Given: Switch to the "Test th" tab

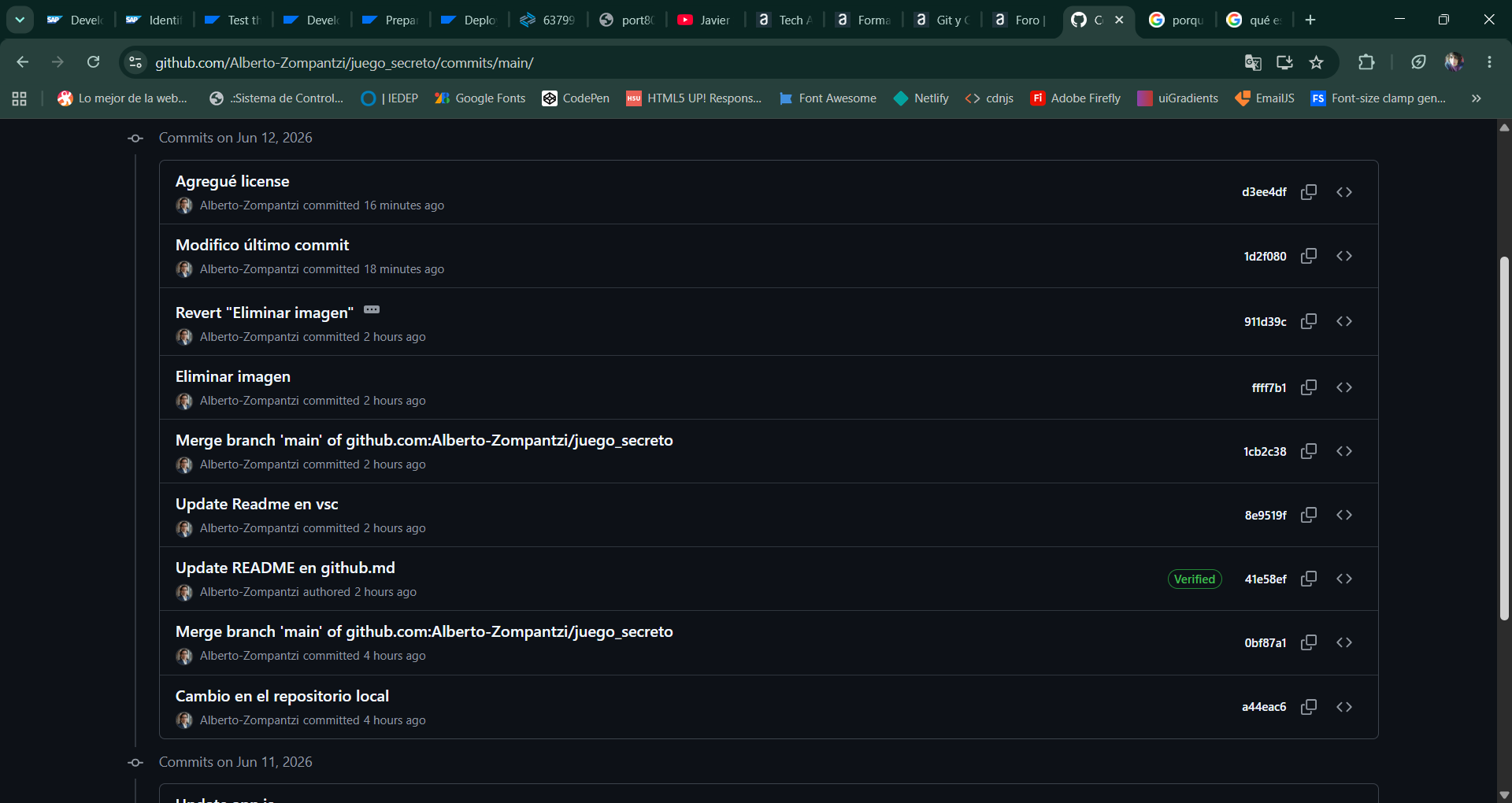Looking at the screenshot, I should pyautogui.click(x=234, y=20).
